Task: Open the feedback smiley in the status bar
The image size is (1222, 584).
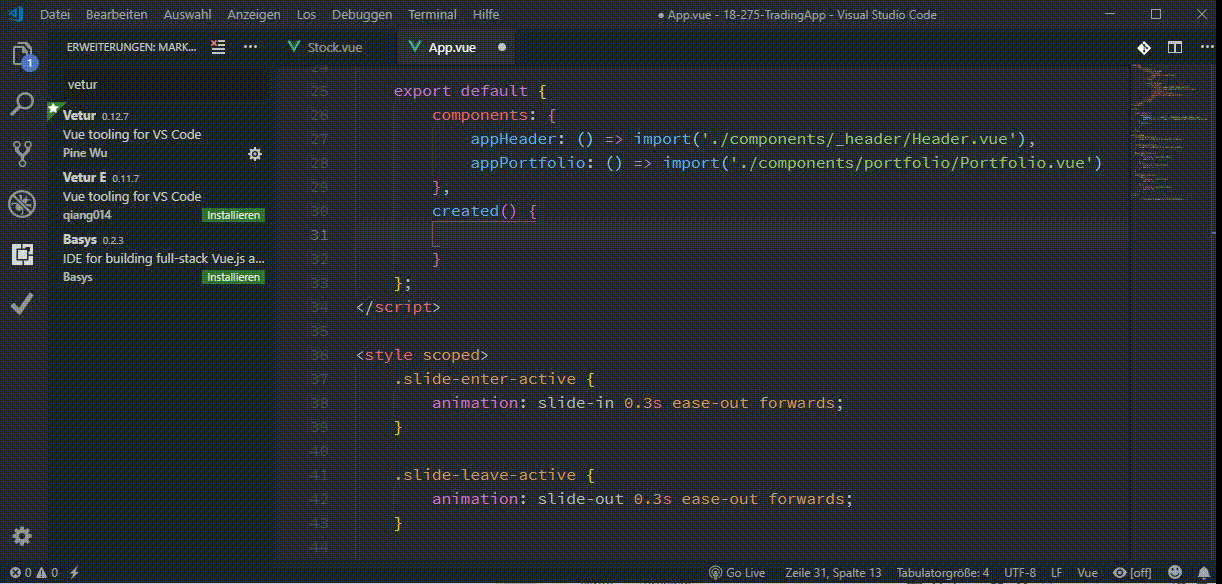Action: pyautogui.click(x=1175, y=573)
